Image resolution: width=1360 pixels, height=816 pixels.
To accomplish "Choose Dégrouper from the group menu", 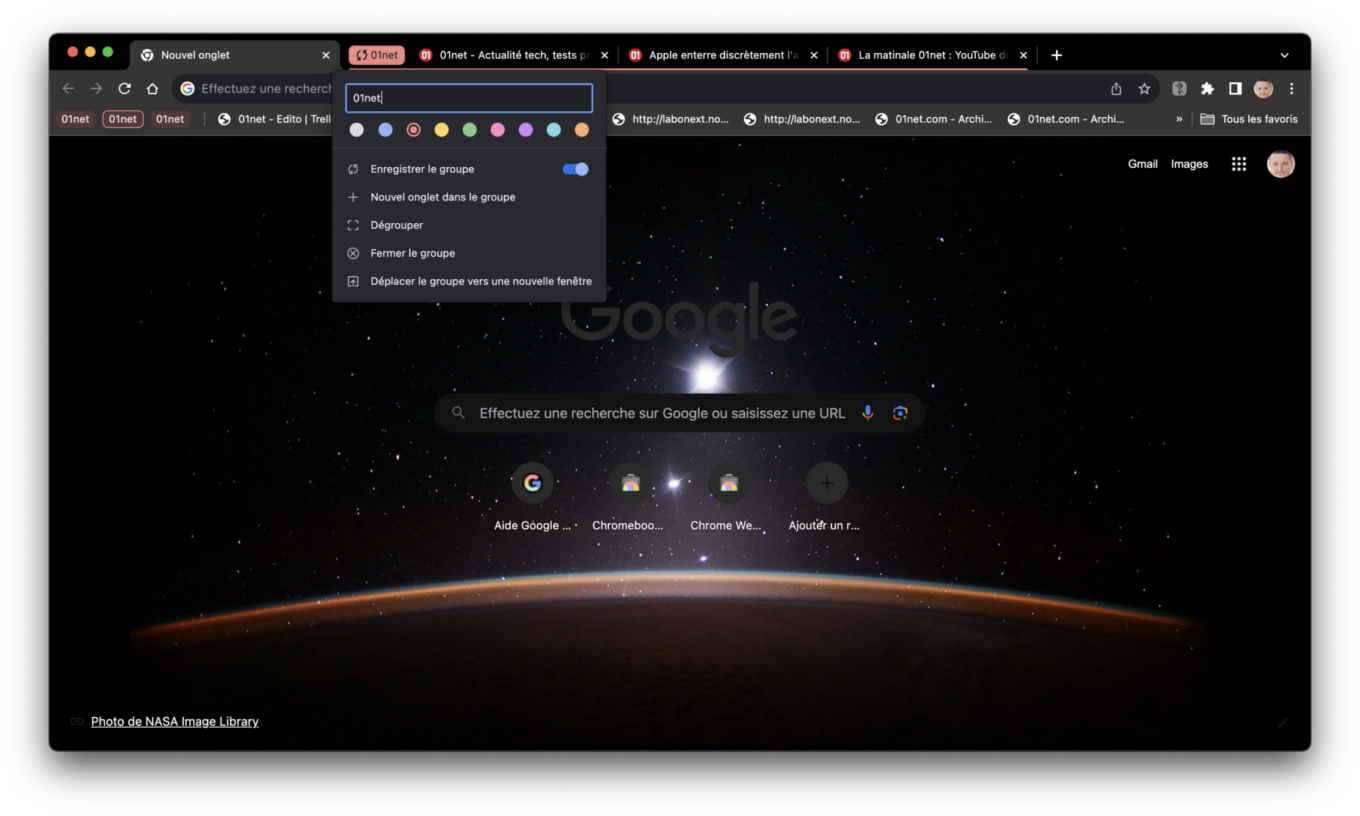I will 469,225.
